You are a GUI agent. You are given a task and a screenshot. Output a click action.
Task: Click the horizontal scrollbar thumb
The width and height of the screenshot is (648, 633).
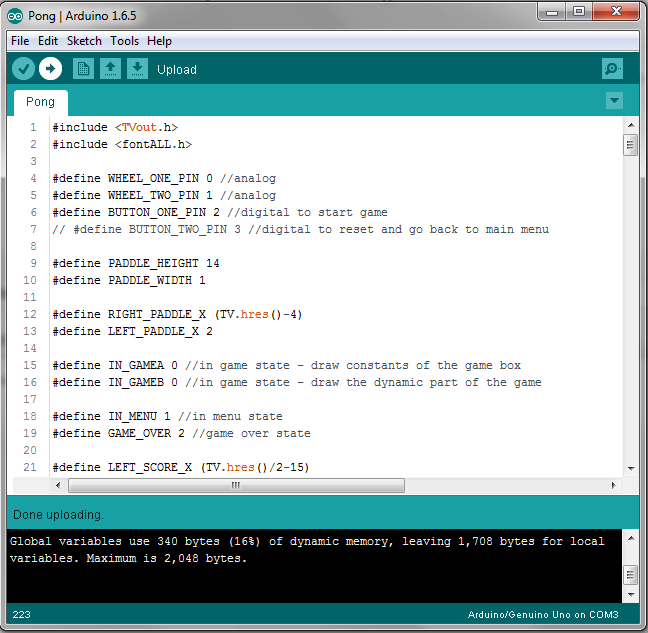pyautogui.click(x=236, y=485)
